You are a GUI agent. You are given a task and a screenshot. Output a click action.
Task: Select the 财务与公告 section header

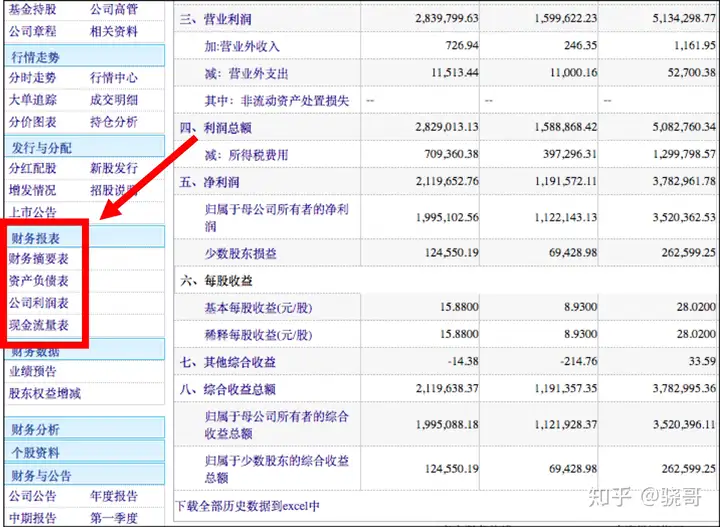84,475
